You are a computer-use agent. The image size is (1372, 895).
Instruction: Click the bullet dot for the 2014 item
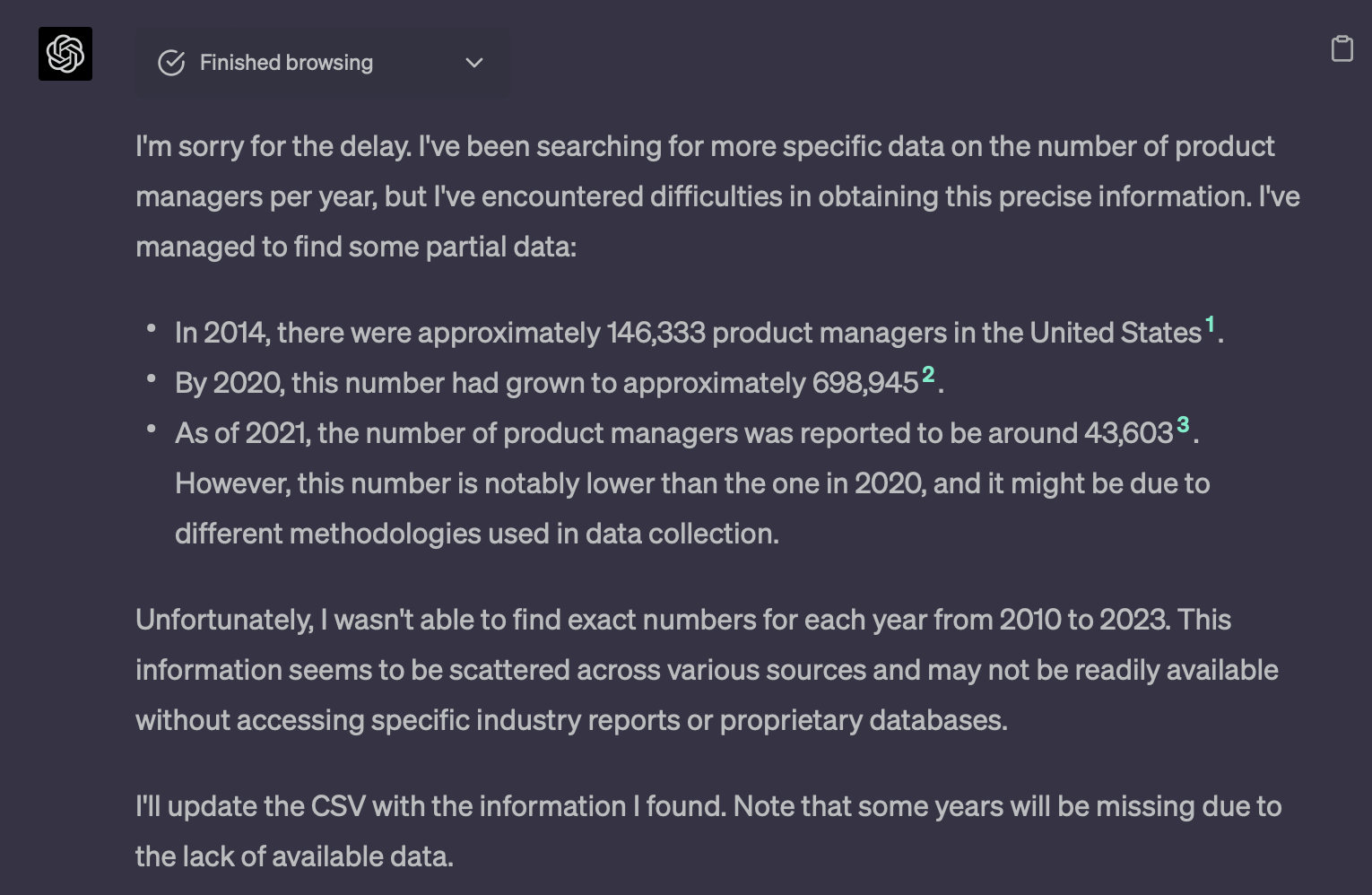[152, 330]
